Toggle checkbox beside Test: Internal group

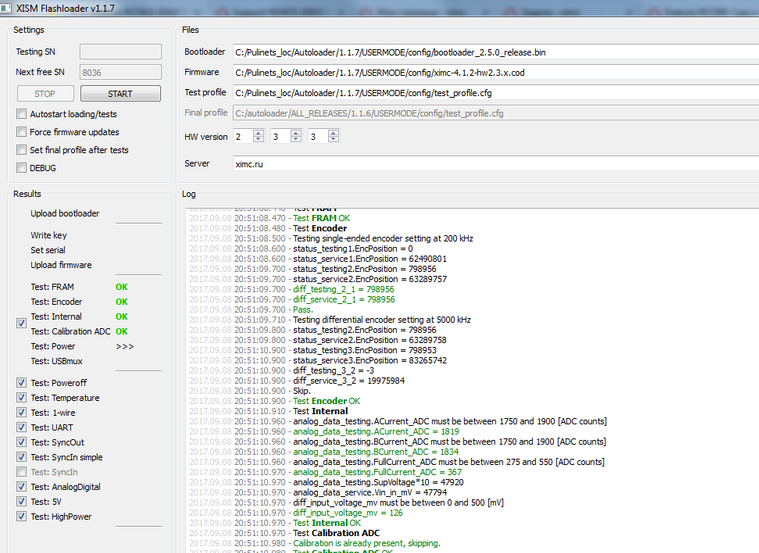click(21, 323)
